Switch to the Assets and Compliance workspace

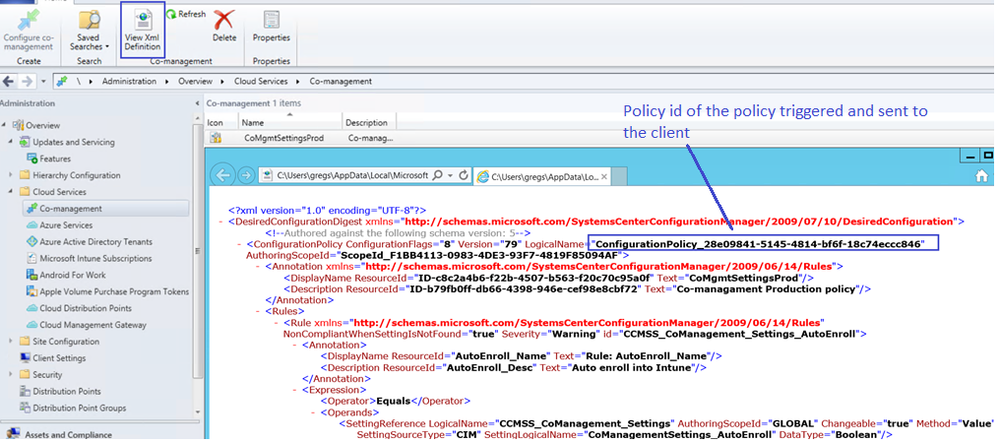[x=68, y=435]
